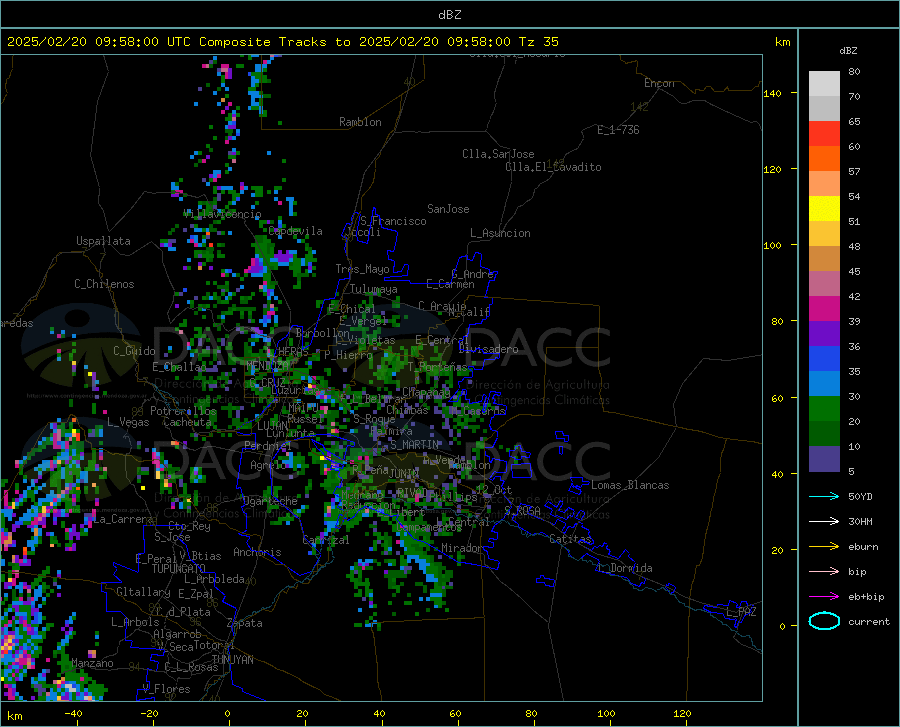900x727 pixels.
Task: Click the Ramblon map label near top
Action: point(360,122)
